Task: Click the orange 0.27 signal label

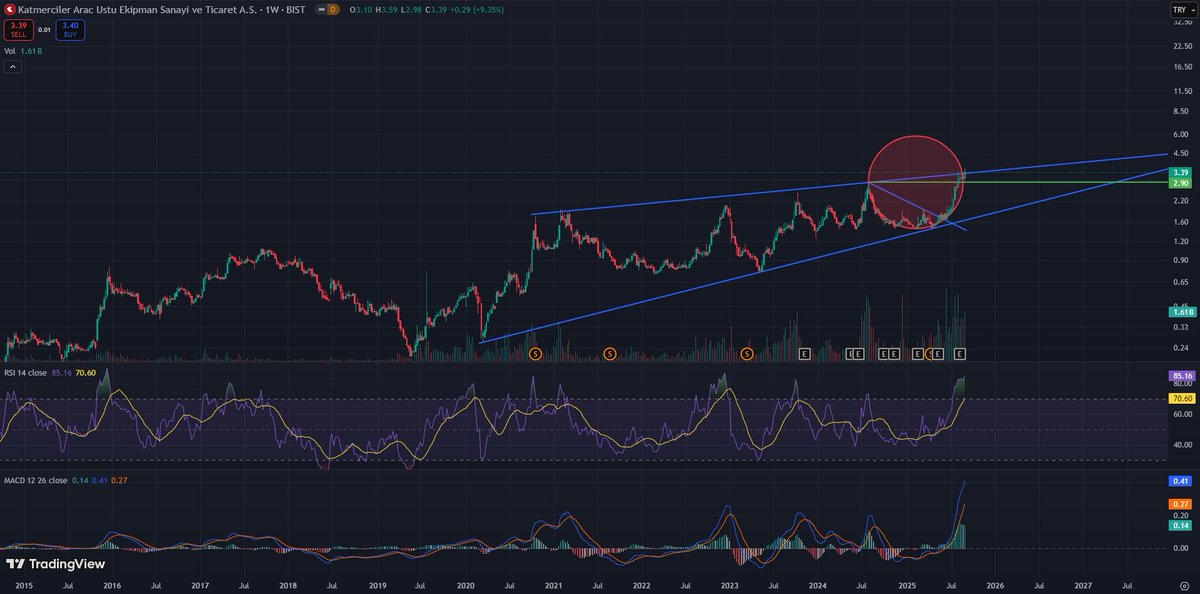Action: (1180, 504)
